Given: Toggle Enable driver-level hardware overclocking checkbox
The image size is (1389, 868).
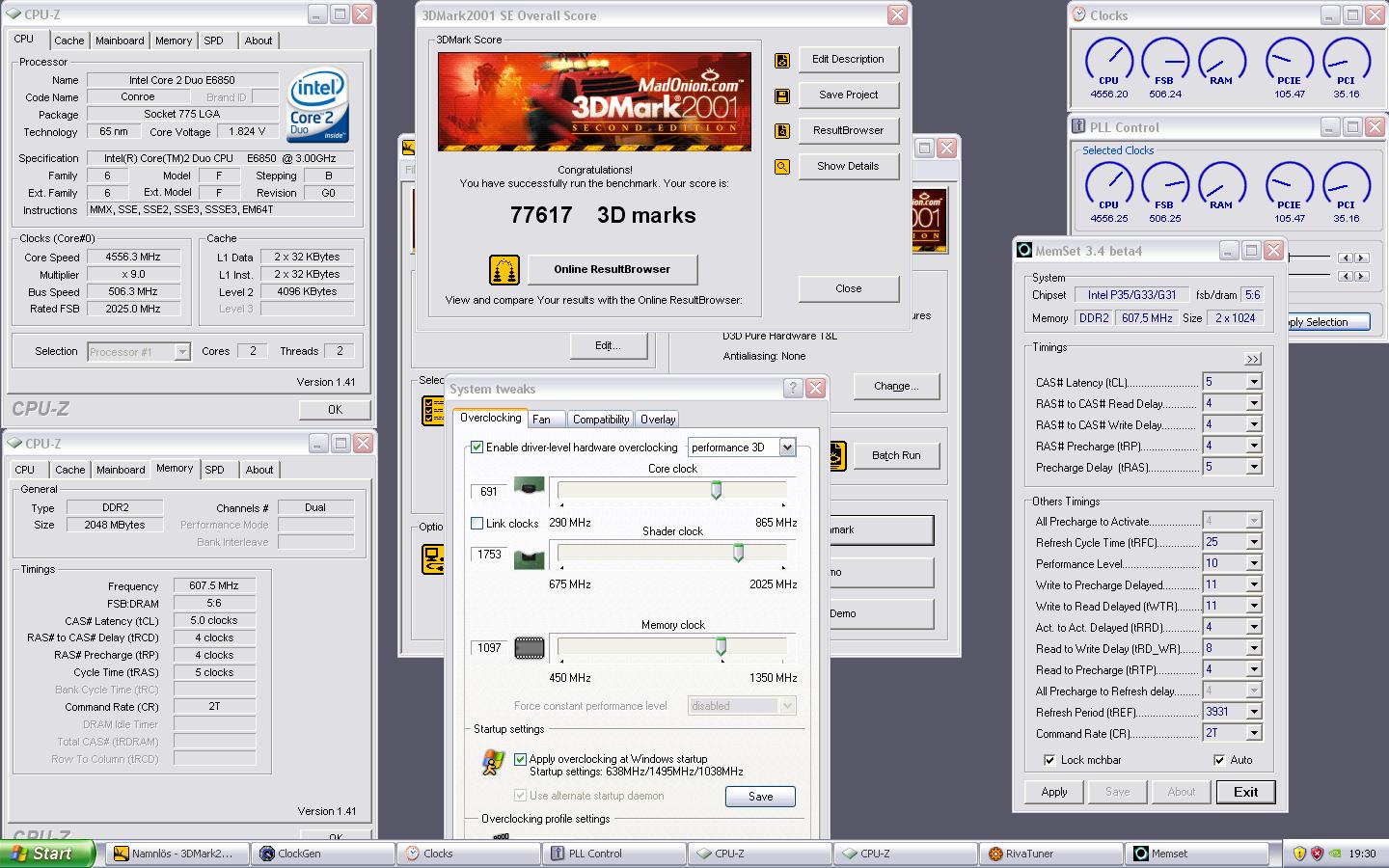Looking at the screenshot, I should click(477, 448).
